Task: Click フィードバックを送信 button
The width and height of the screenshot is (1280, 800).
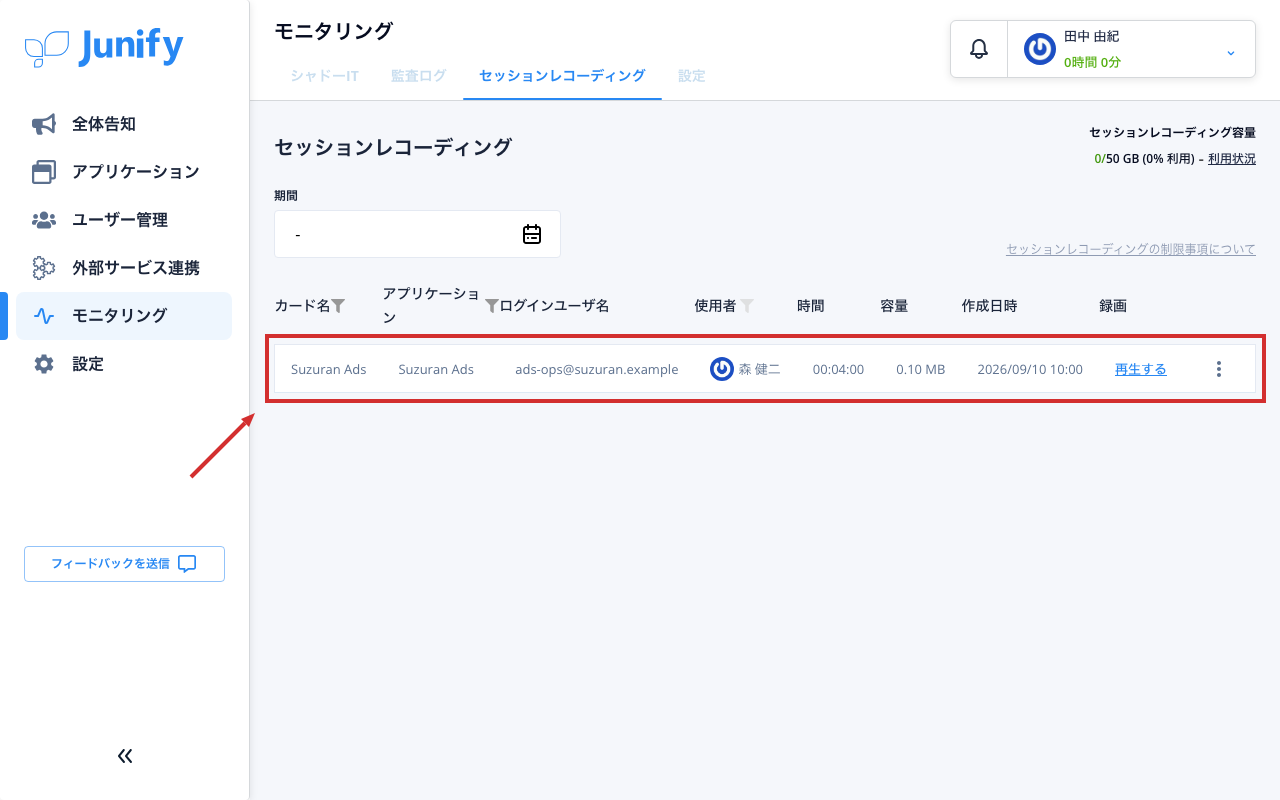Action: [124, 564]
